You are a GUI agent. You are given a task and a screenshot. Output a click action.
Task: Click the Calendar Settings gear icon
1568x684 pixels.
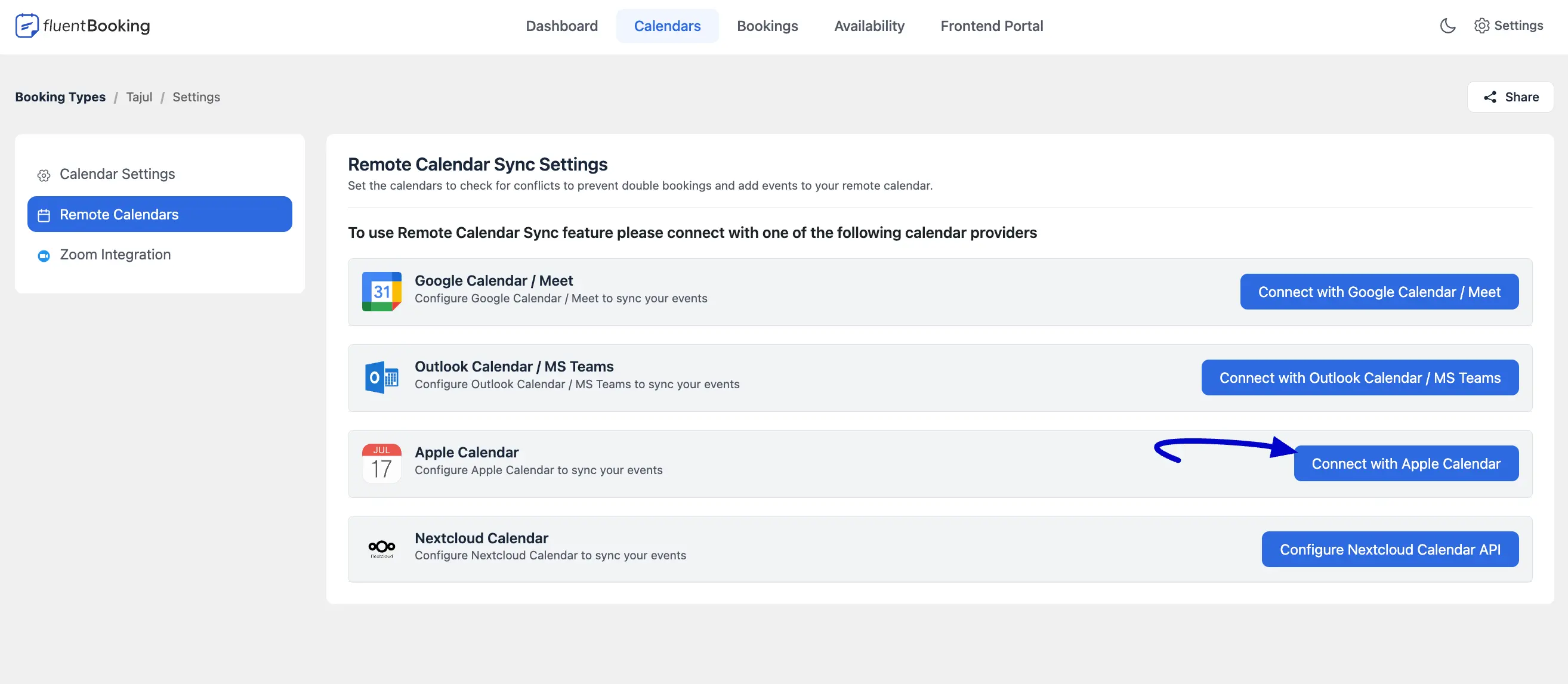click(44, 175)
